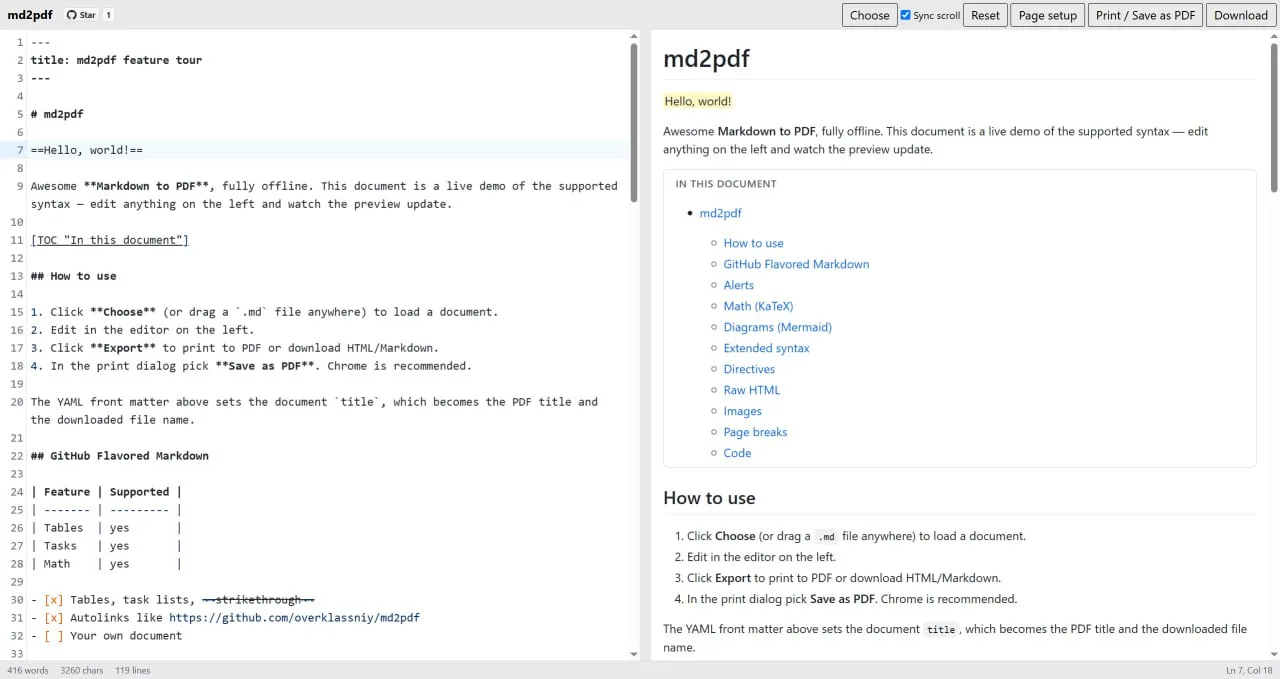
Task: Click the strikethrough text in editor
Action: (258, 600)
